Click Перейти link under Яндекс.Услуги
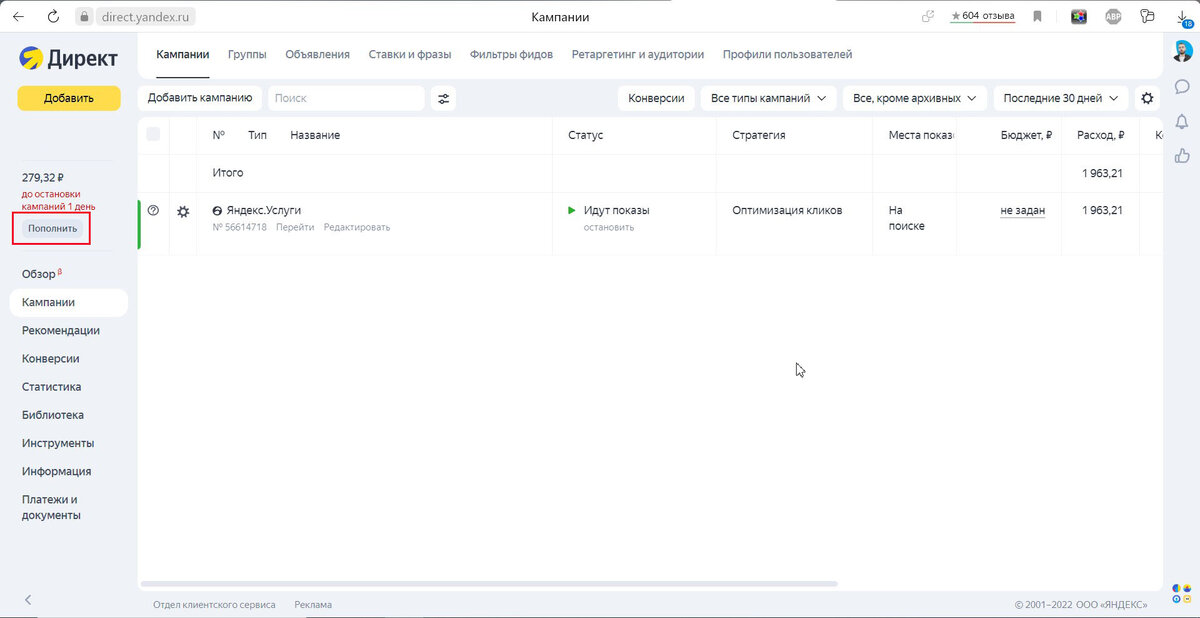 point(295,227)
